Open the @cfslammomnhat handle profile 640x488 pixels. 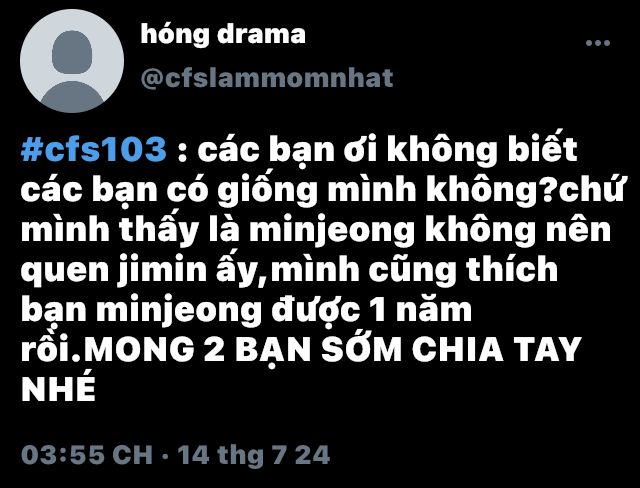coord(267,78)
